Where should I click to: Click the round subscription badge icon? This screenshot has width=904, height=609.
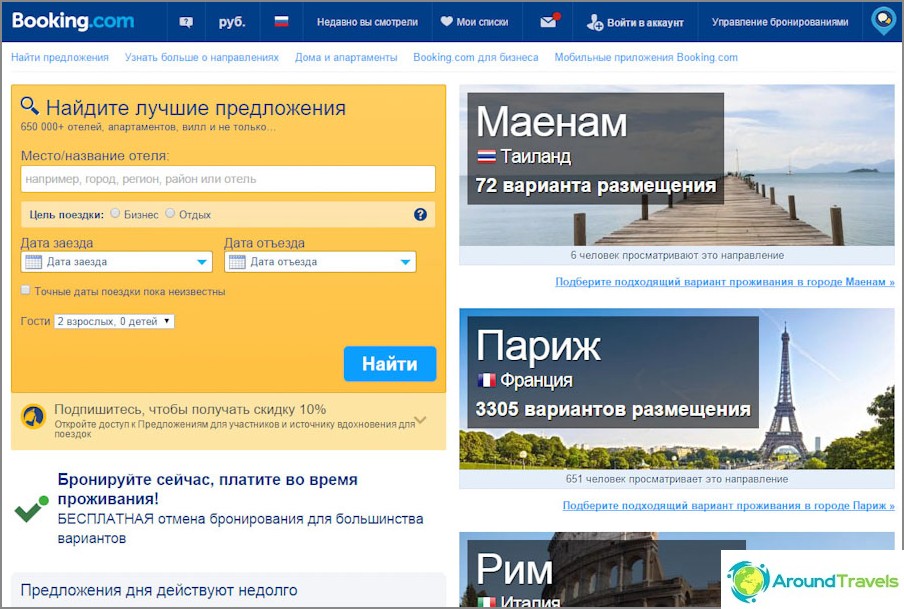33,416
